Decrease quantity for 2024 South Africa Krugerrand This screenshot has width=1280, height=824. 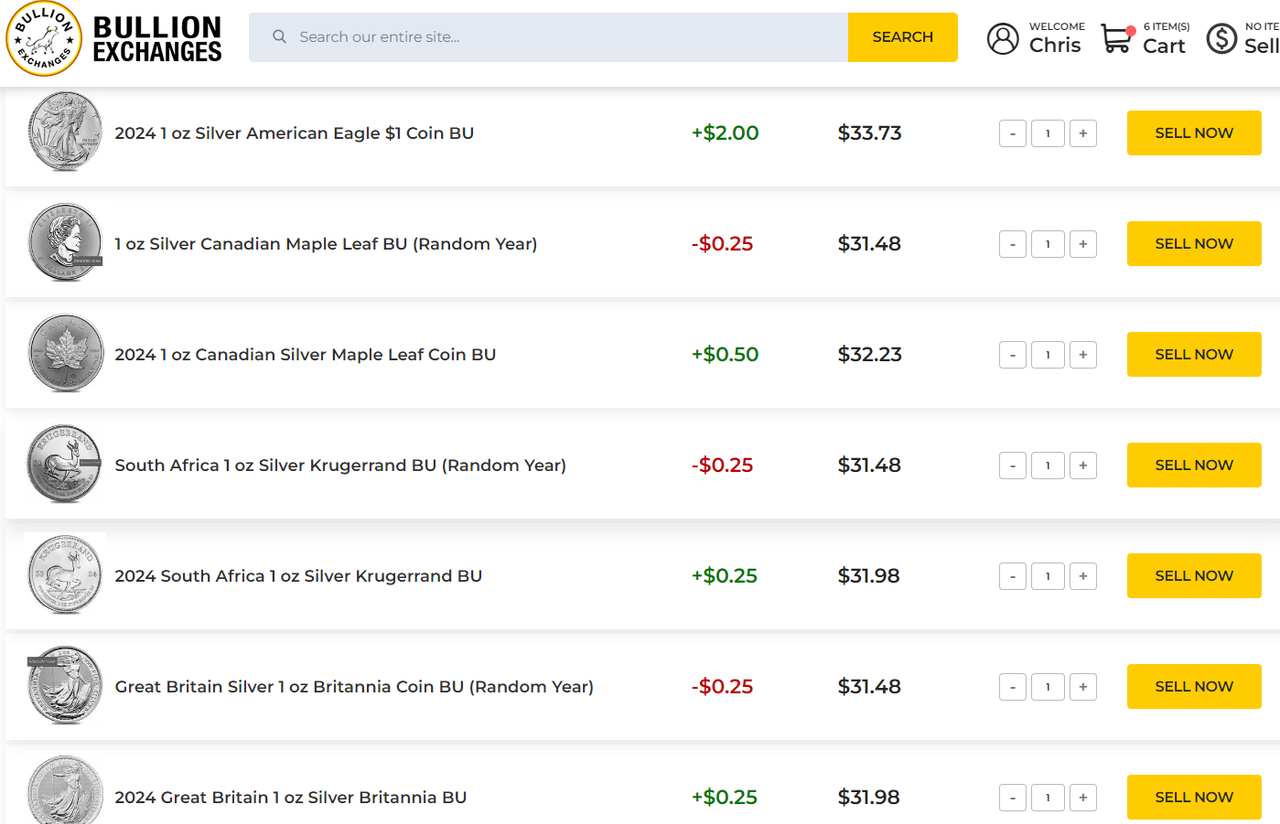click(1012, 576)
